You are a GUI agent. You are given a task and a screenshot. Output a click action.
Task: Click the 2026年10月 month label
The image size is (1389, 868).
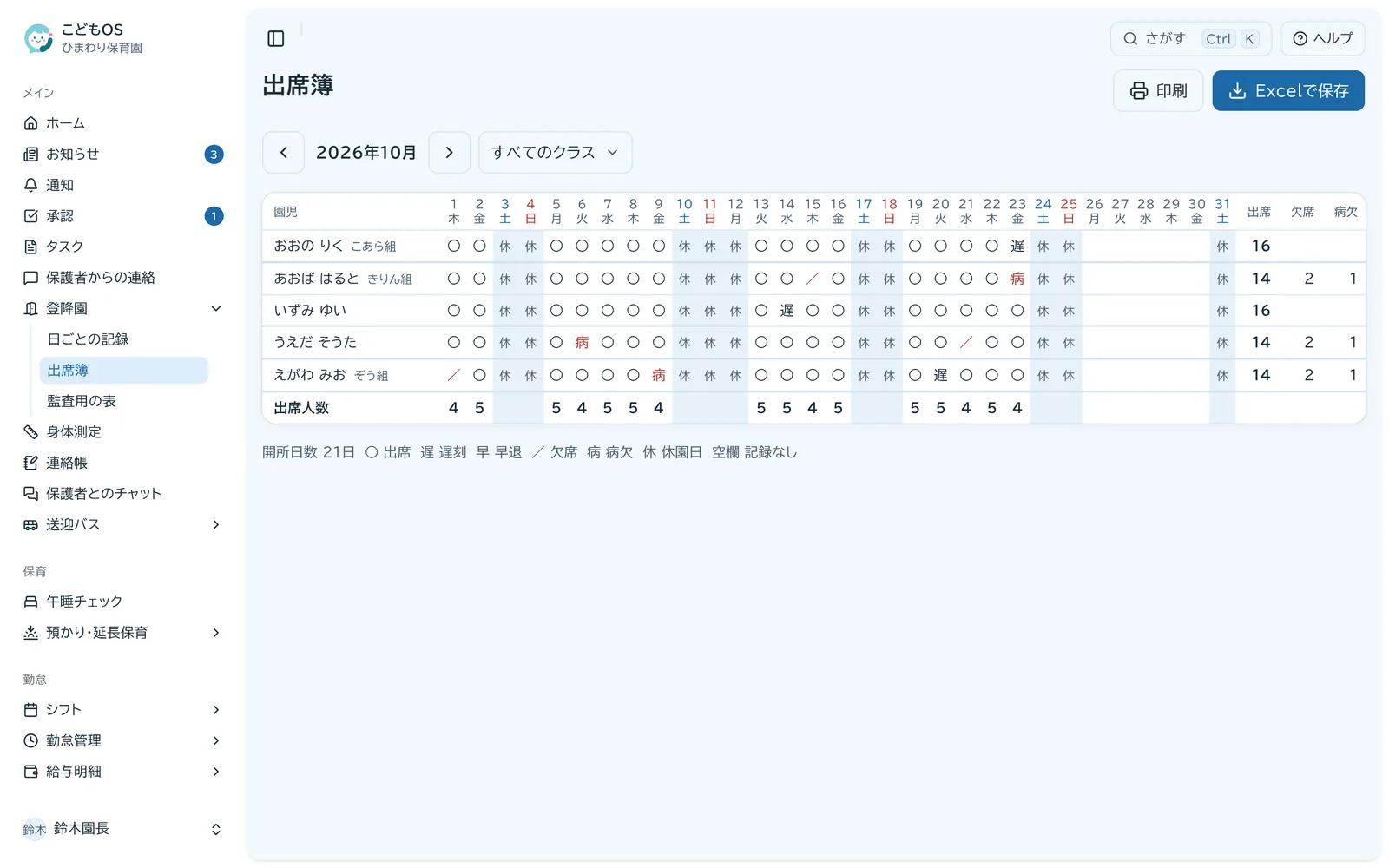click(366, 153)
